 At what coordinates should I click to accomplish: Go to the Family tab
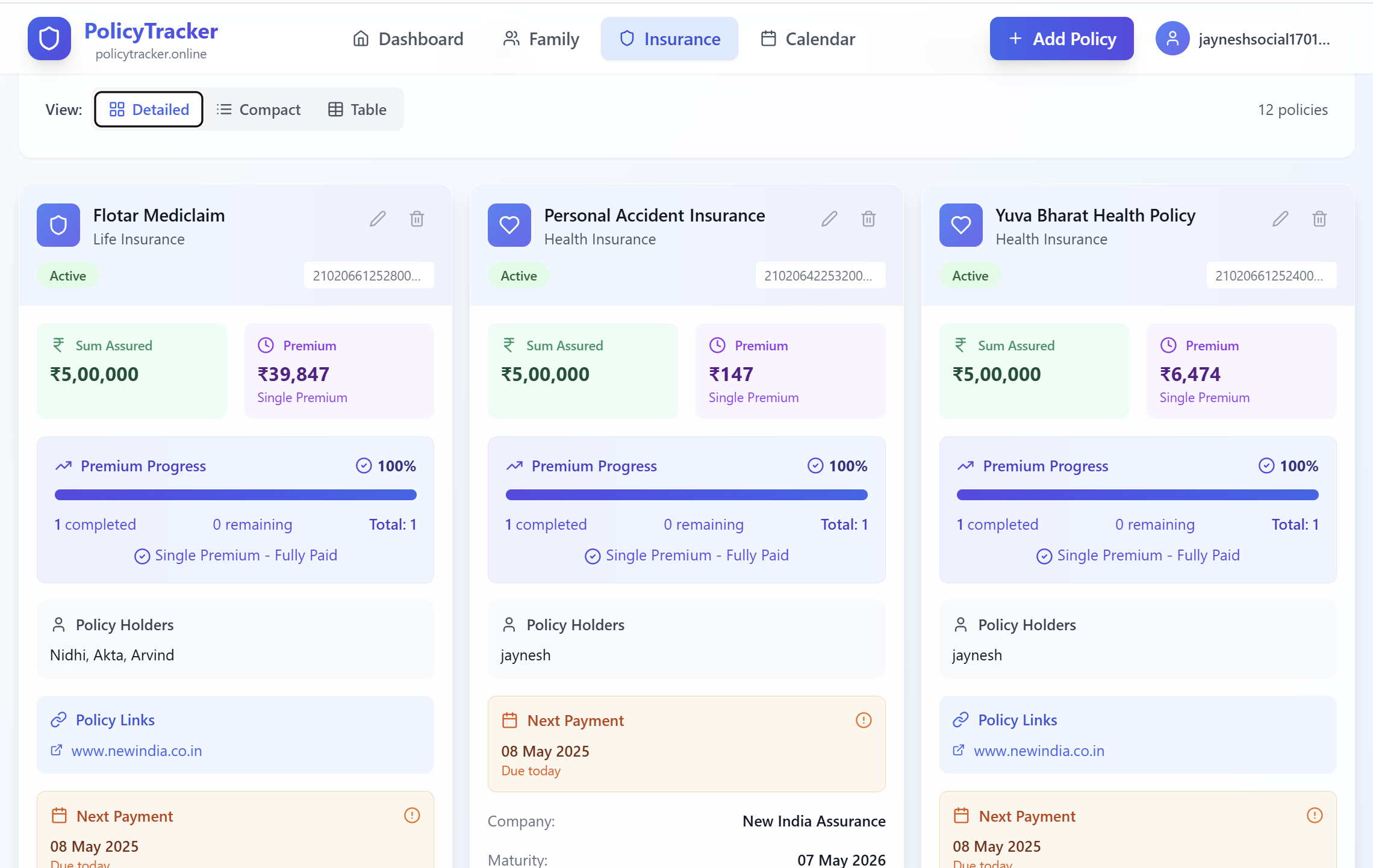[541, 39]
